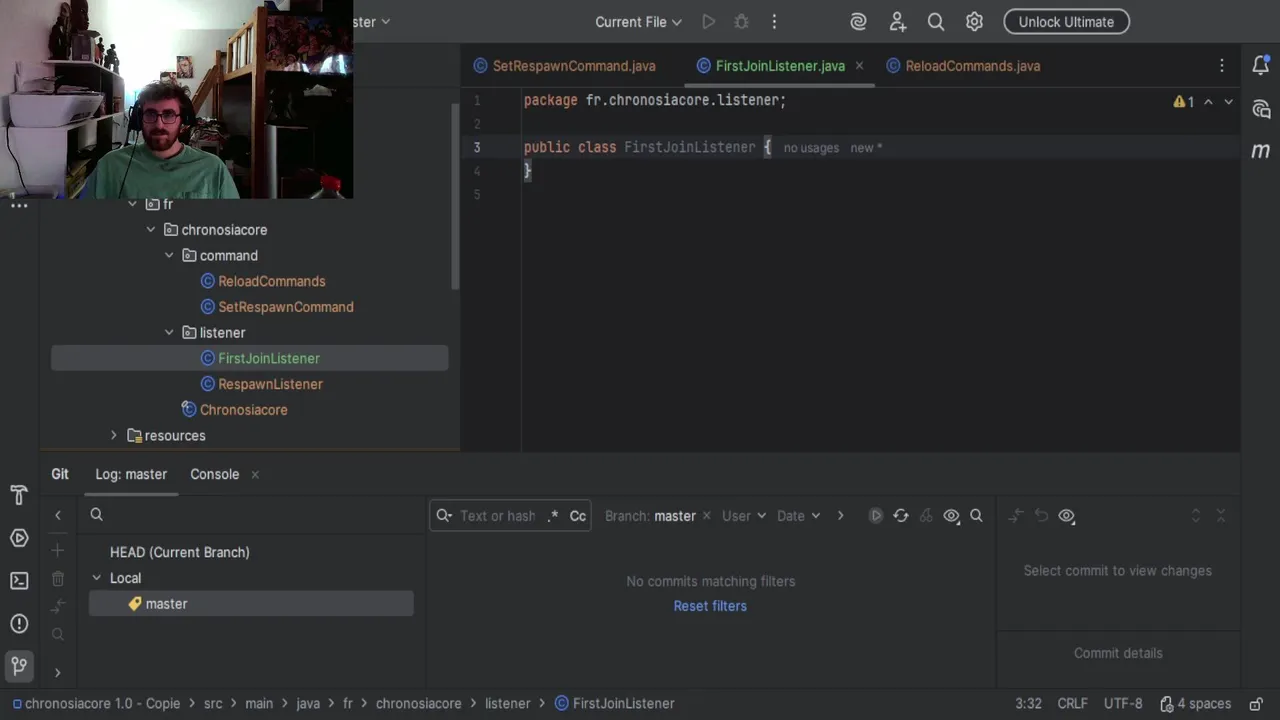Collapse the Local branches node
Screen dimensions: 1280x720
[97, 578]
